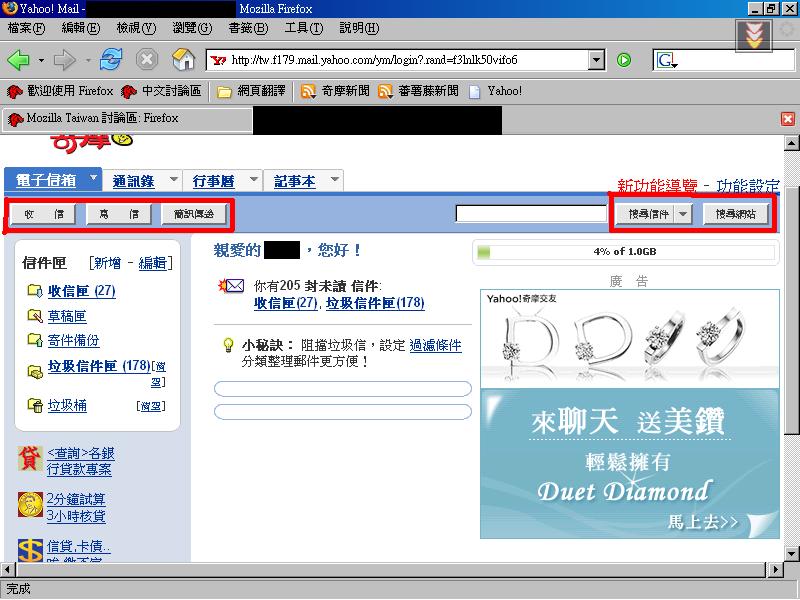Click the Google search engine icon
The width and height of the screenshot is (800, 600).
click(667, 60)
